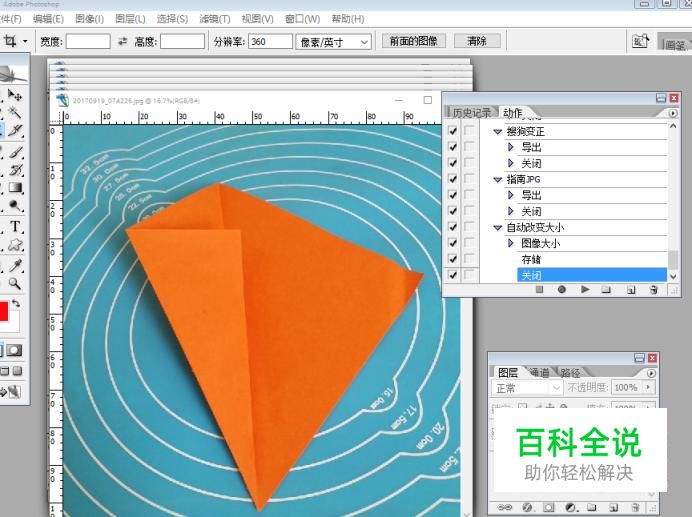Viewport: 692px width, 517px height.
Task: Open the file browser icon in options bar
Action: tap(641, 41)
